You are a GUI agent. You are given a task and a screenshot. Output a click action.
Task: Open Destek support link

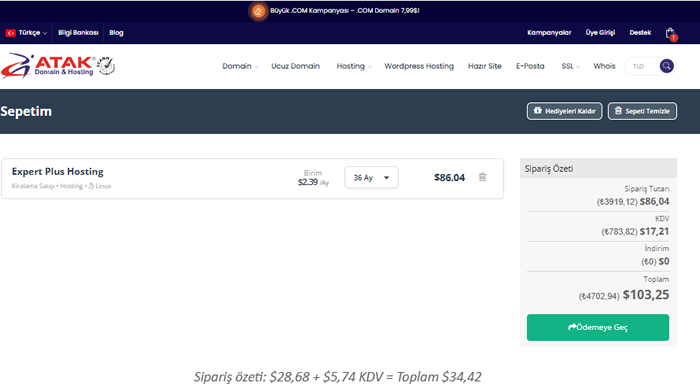tap(640, 33)
